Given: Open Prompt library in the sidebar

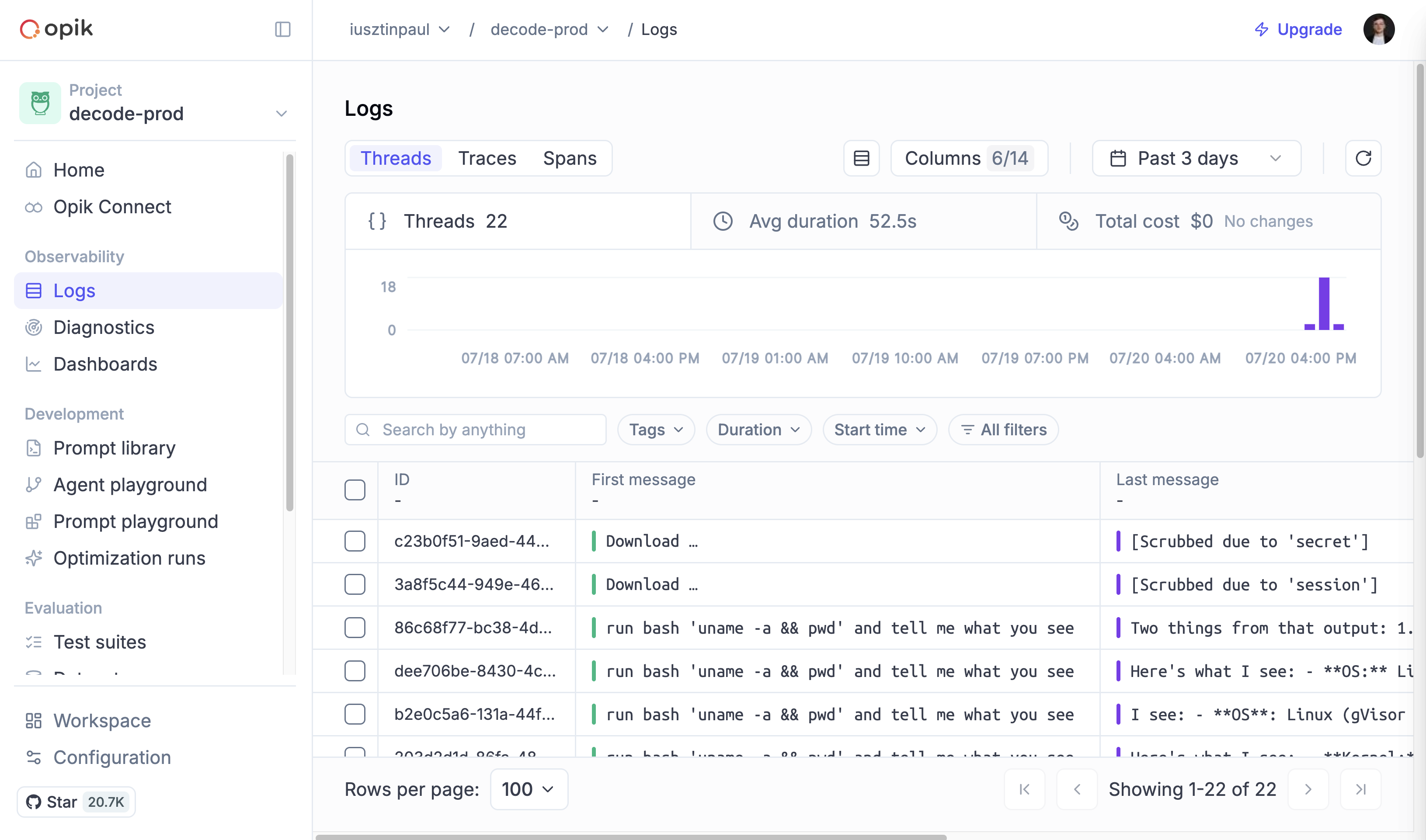Looking at the screenshot, I should [x=148, y=448].
